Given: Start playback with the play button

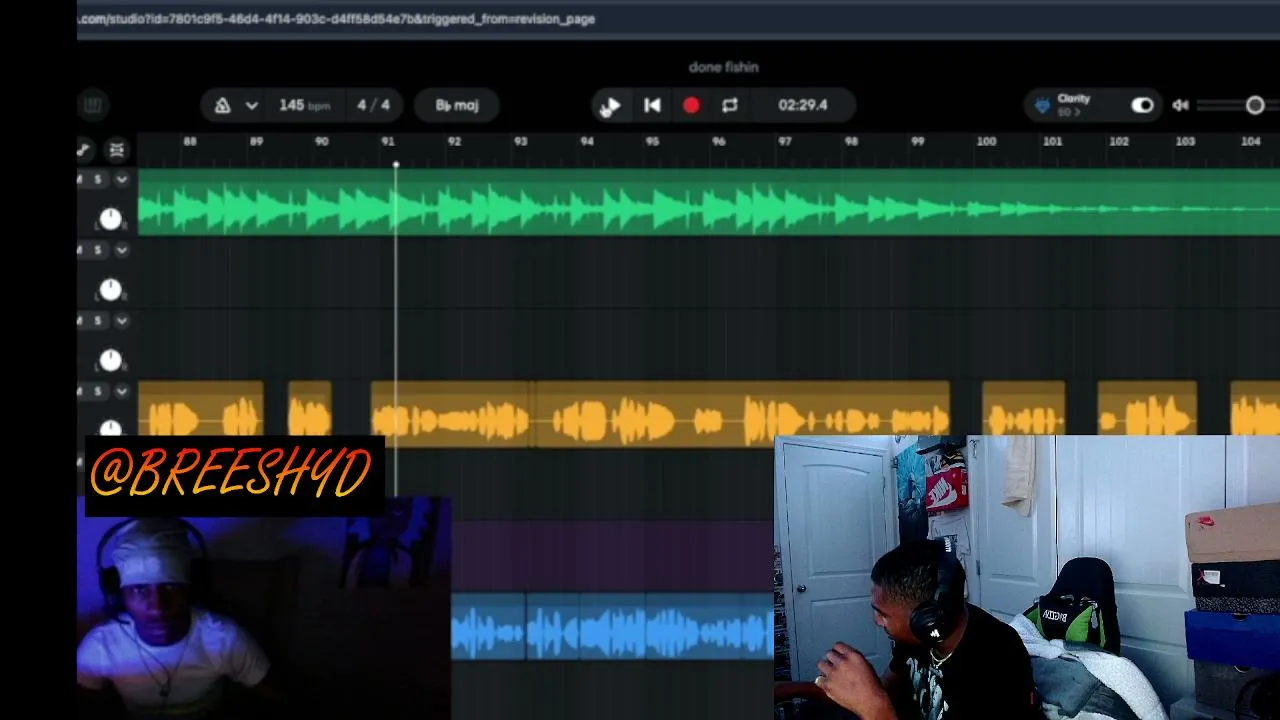Looking at the screenshot, I should tap(611, 105).
